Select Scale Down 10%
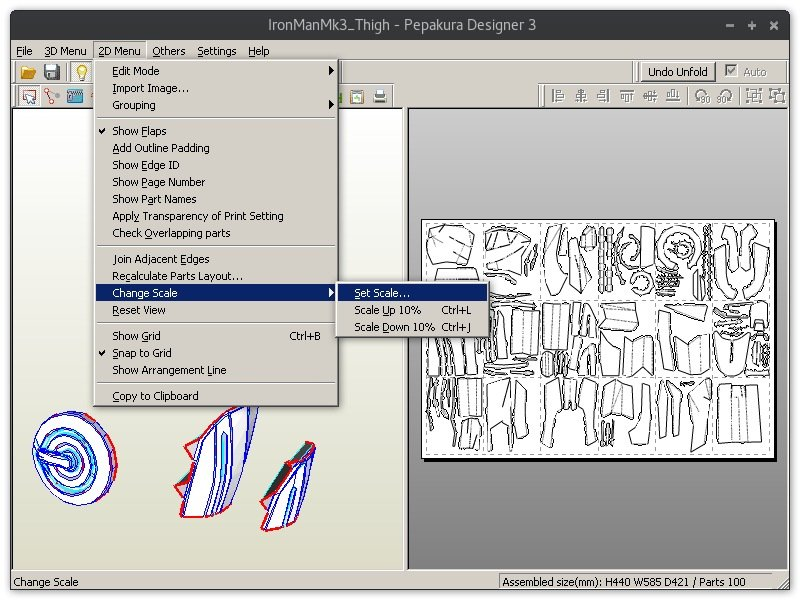 click(412, 327)
